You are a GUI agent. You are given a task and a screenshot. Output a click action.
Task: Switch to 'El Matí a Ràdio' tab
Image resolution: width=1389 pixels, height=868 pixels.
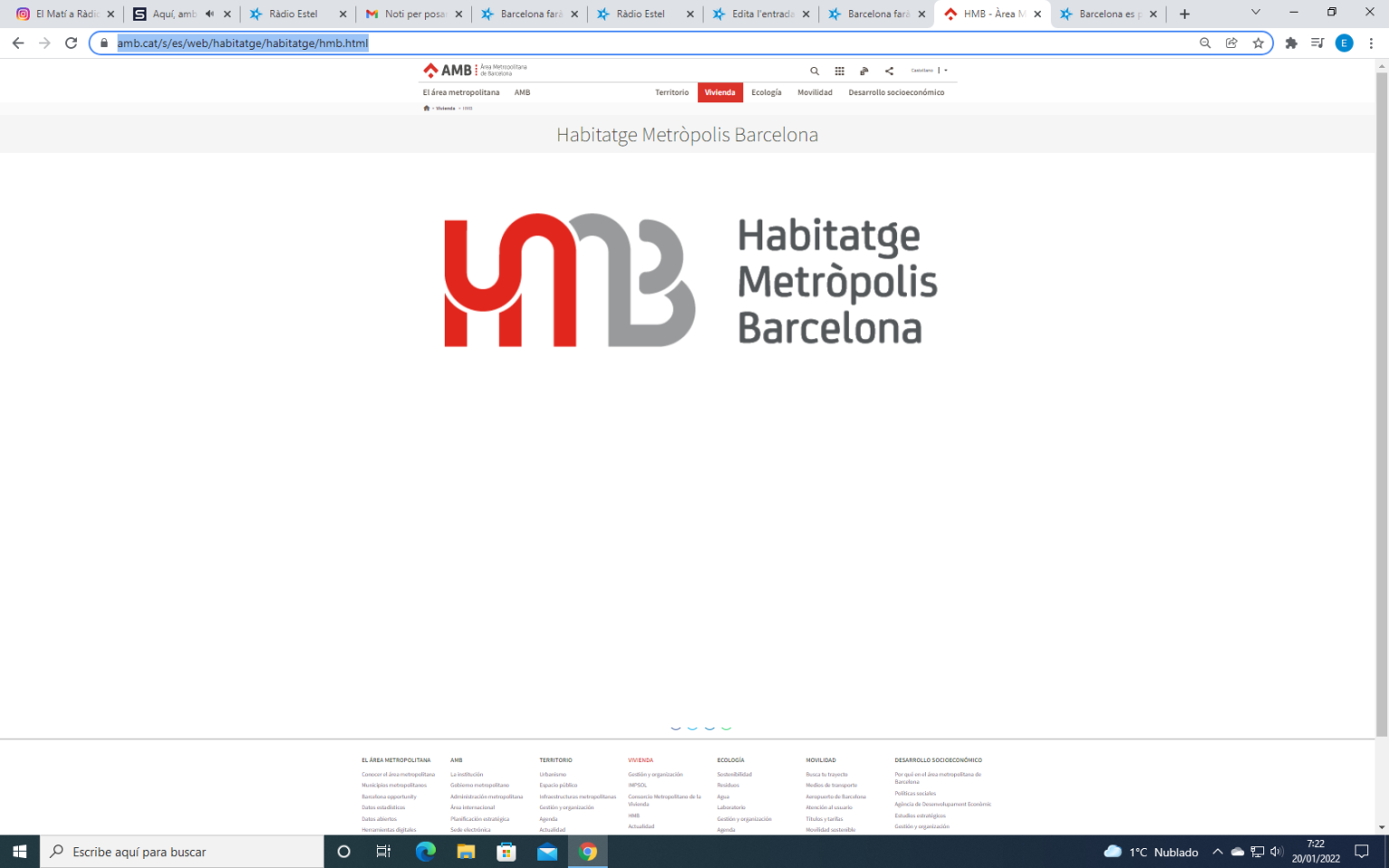[67, 14]
